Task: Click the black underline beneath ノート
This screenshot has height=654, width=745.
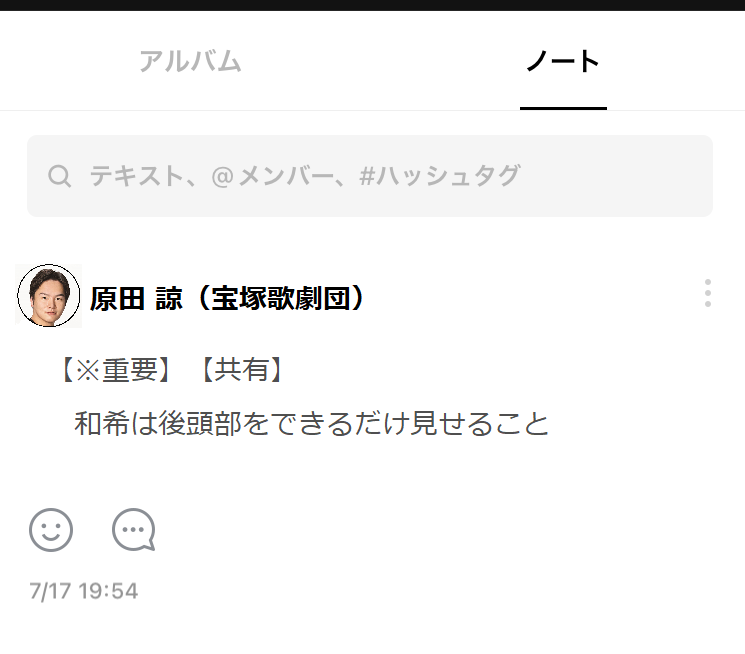Action: pos(563,108)
